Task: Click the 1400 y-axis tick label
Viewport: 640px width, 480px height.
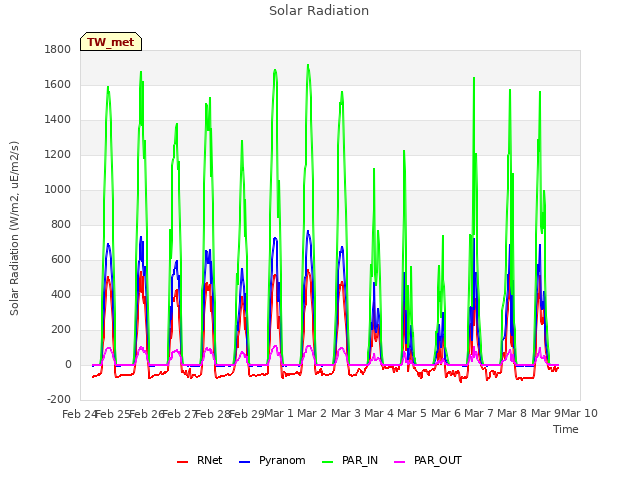Action: 58,120
